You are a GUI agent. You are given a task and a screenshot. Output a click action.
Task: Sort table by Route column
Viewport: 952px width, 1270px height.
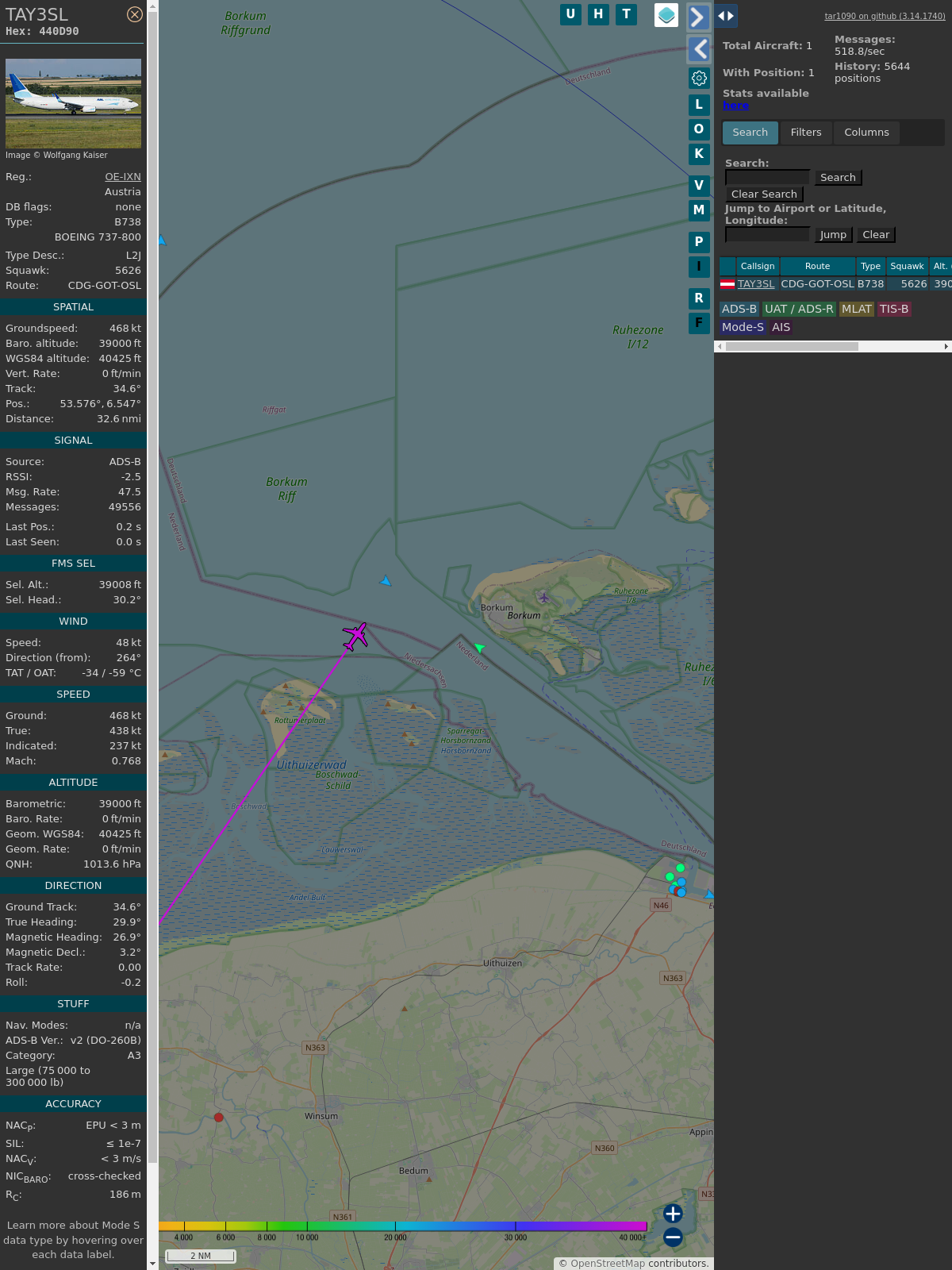(817, 267)
